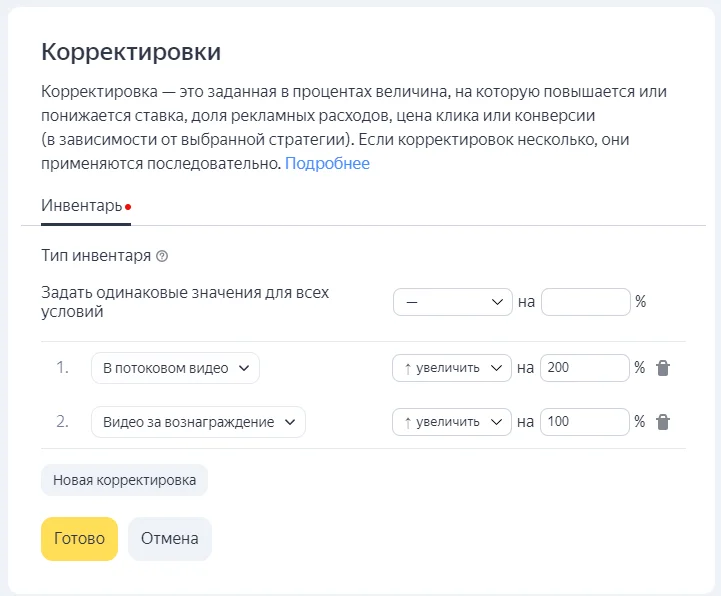Click the «Корректировки» heading
The image size is (721, 596).
131,52
